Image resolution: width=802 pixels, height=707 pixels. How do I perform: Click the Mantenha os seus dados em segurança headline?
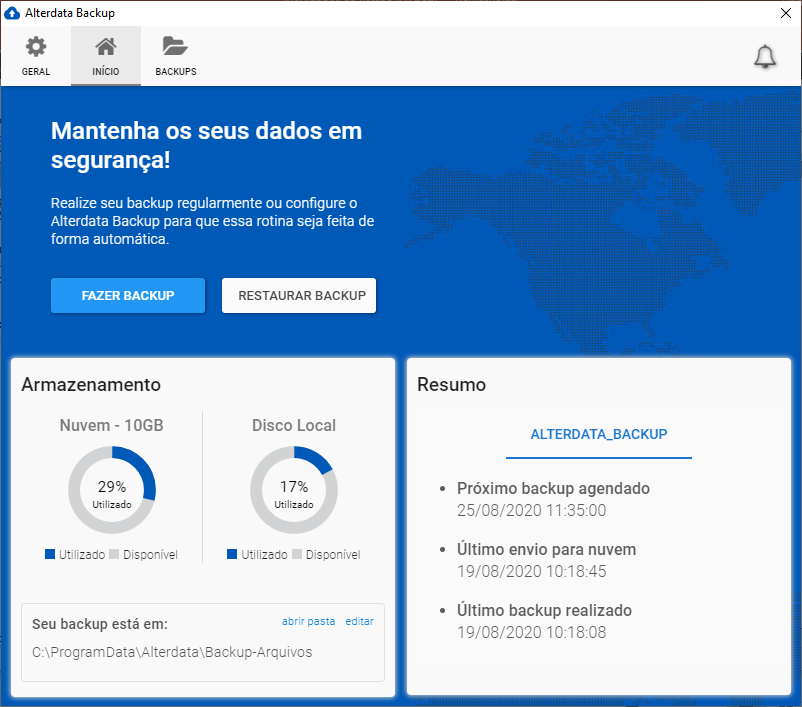[206, 145]
